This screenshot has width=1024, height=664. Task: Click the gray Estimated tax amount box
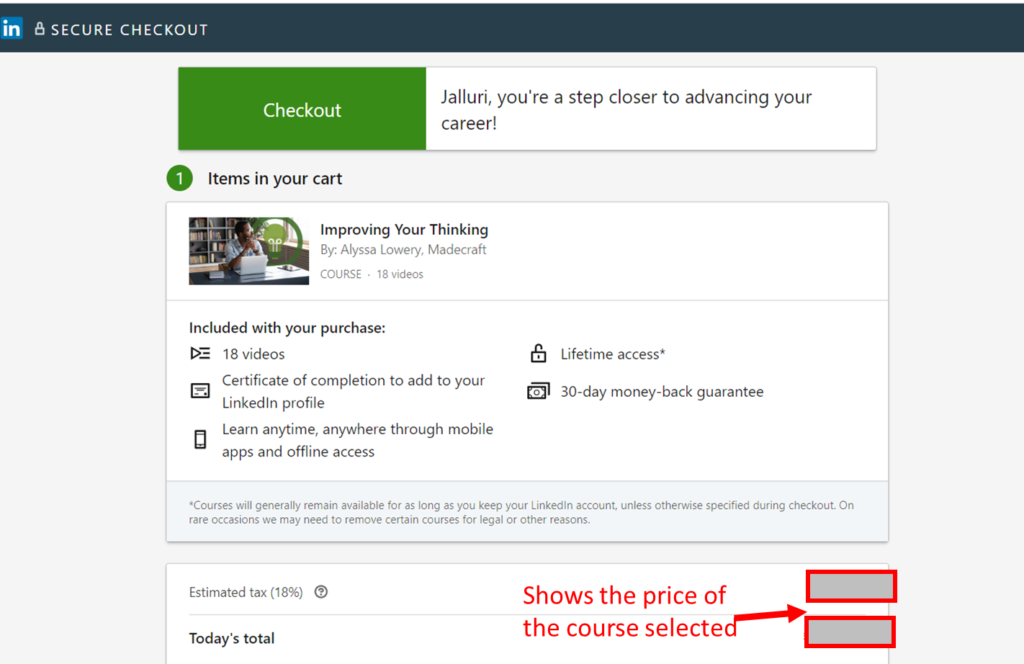[851, 587]
